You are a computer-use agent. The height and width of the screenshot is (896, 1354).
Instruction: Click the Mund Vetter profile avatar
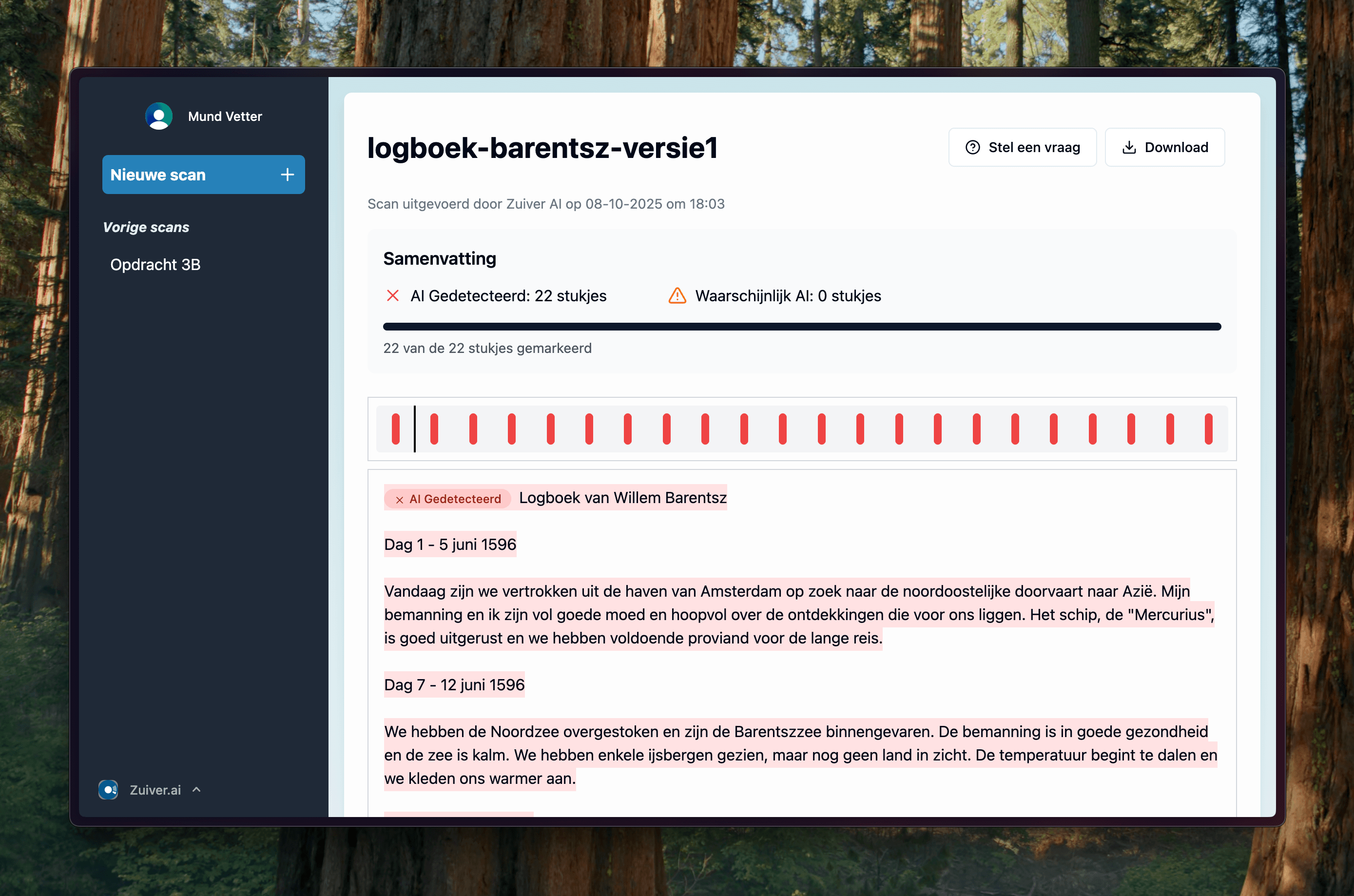[159, 116]
